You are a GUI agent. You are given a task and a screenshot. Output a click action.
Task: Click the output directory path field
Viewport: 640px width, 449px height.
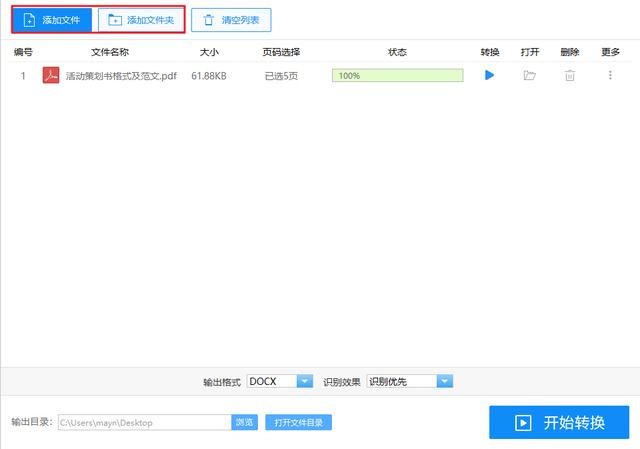click(x=145, y=422)
